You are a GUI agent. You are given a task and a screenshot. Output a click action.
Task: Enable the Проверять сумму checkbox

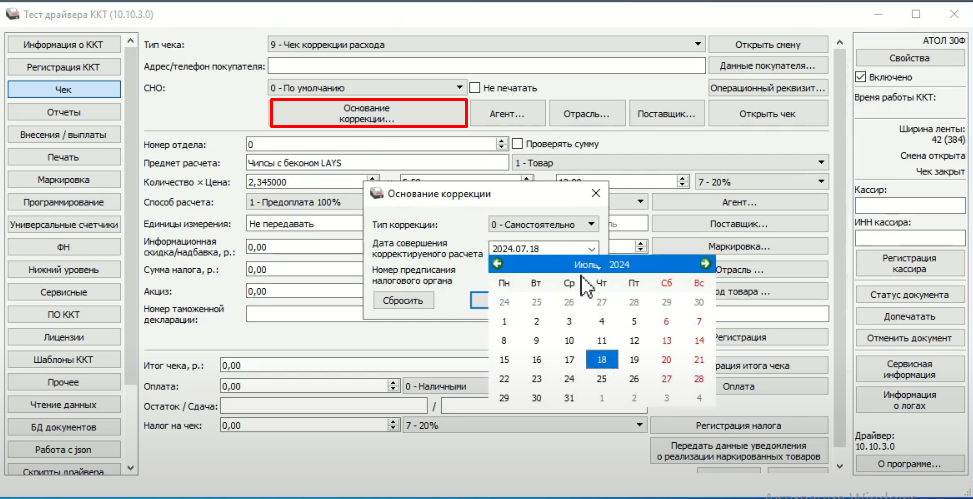518,144
